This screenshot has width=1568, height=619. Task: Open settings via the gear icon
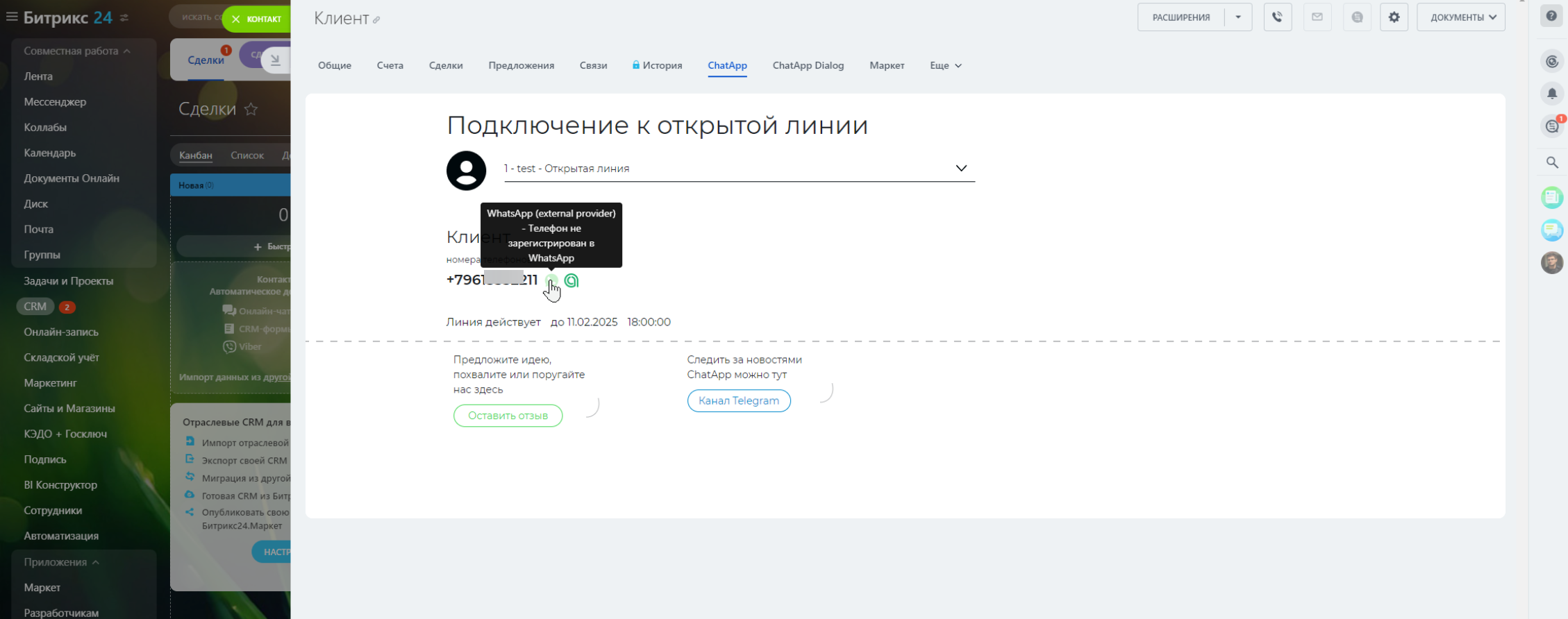click(x=1394, y=17)
